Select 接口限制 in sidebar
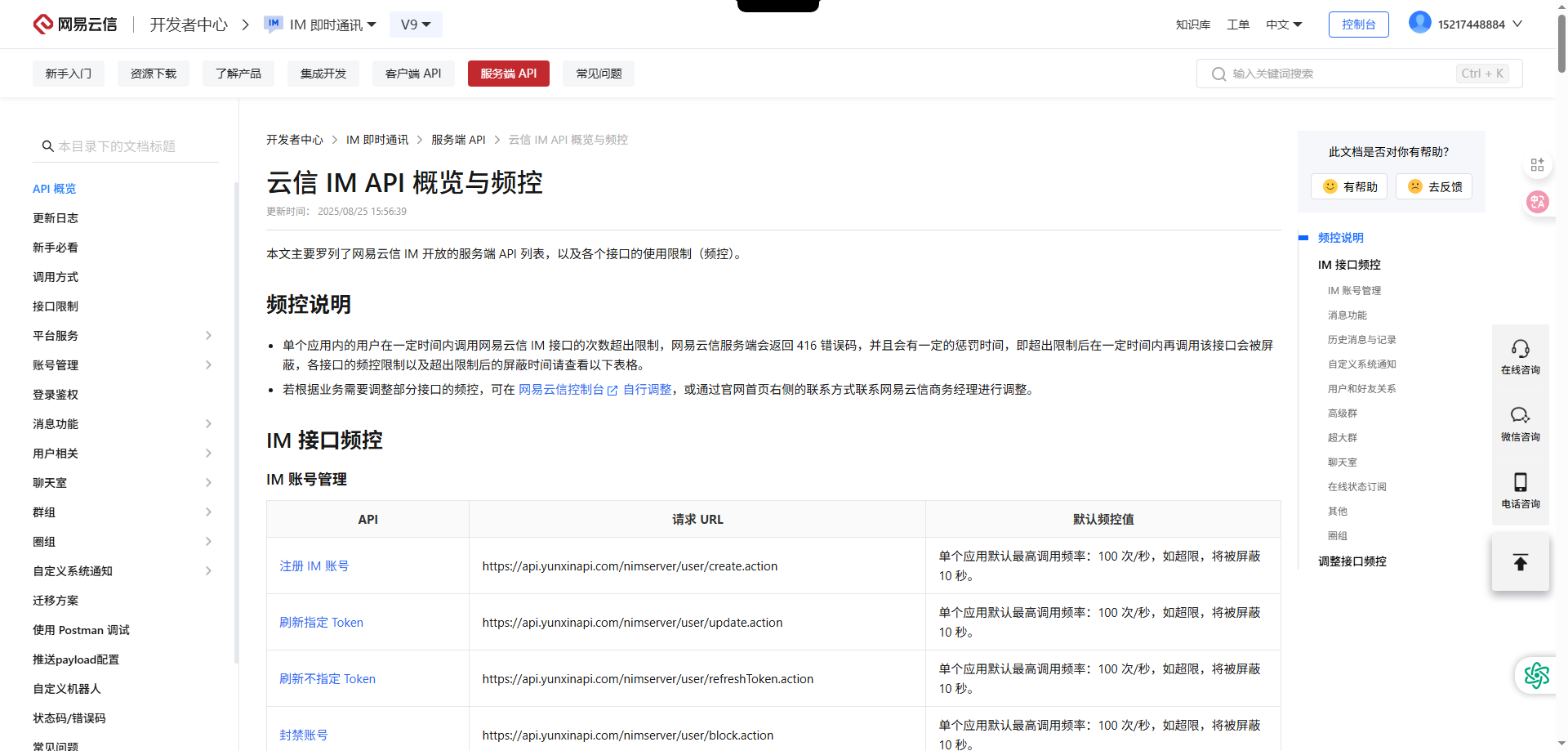Image resolution: width=1568 pixels, height=751 pixels. (56, 306)
